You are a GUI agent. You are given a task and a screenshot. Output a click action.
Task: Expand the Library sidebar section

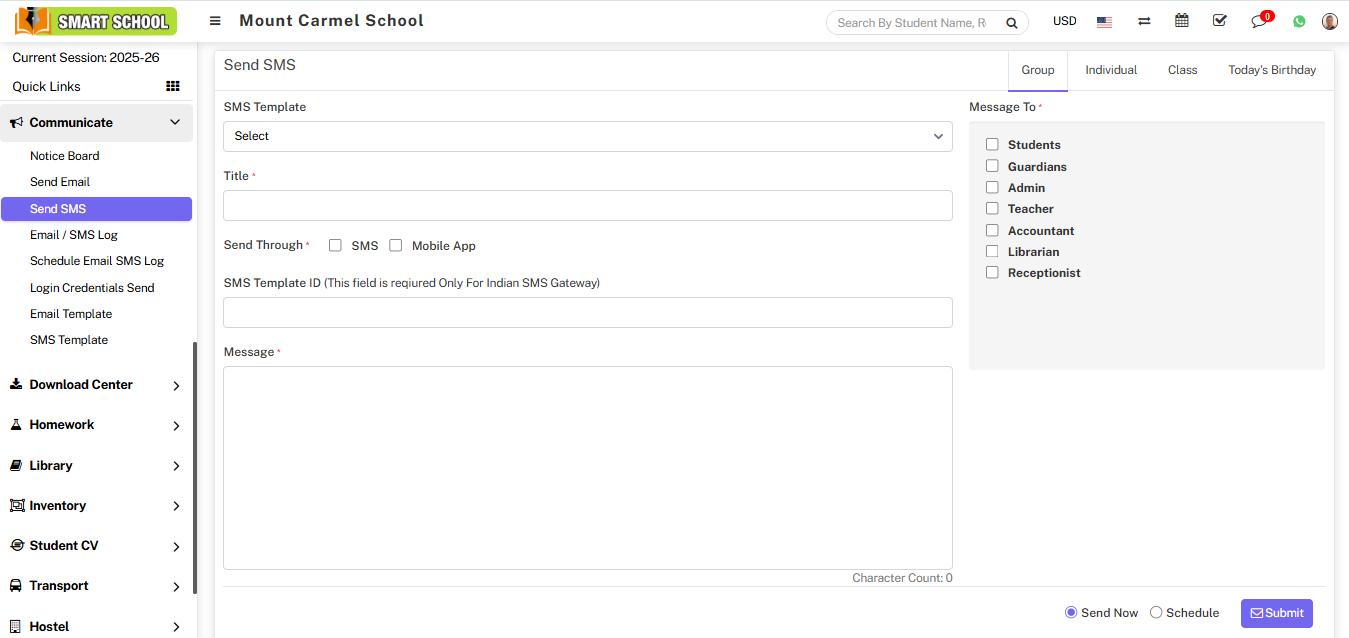pyautogui.click(x=95, y=466)
